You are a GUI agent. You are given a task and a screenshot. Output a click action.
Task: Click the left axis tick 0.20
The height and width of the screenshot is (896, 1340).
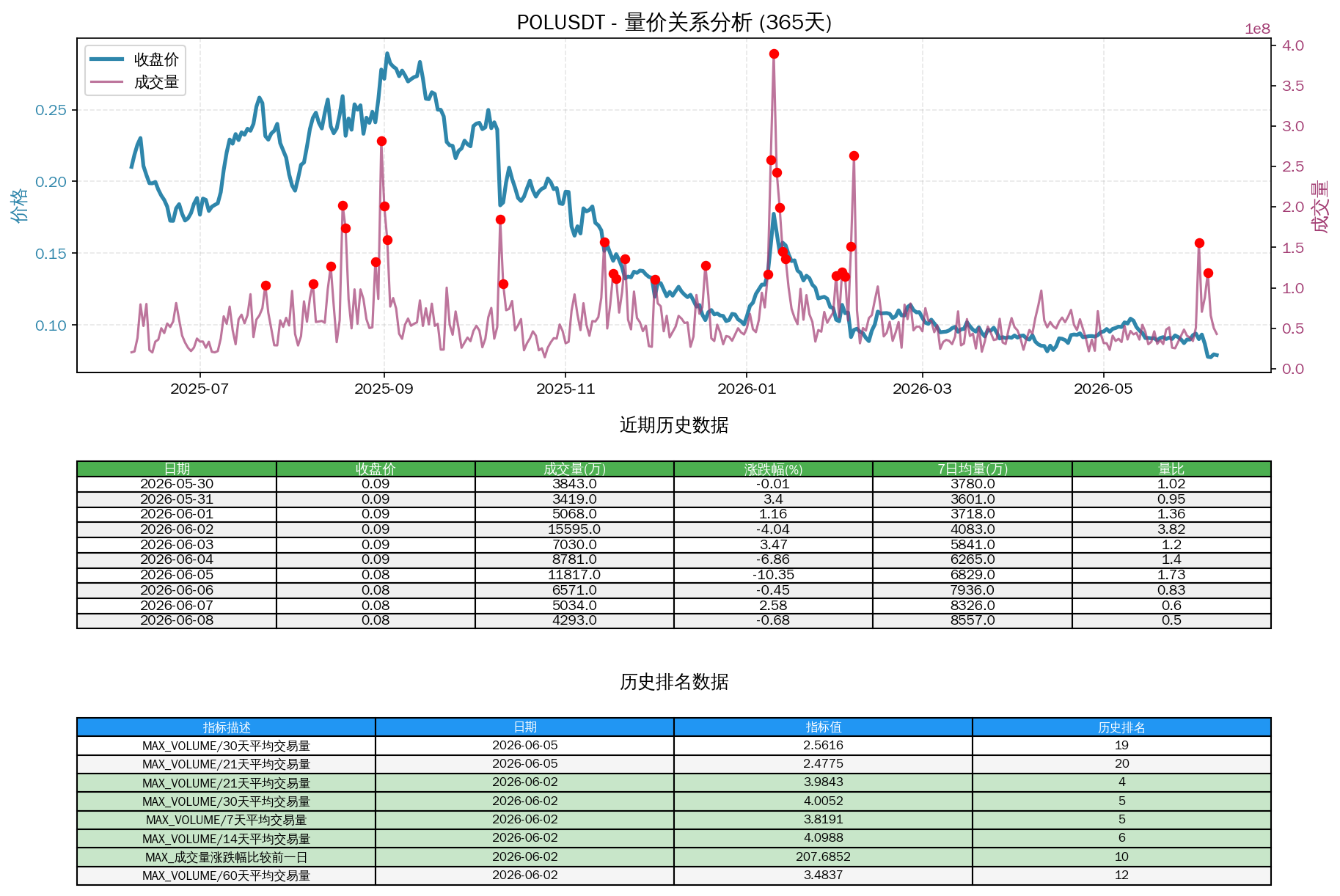coord(51,182)
